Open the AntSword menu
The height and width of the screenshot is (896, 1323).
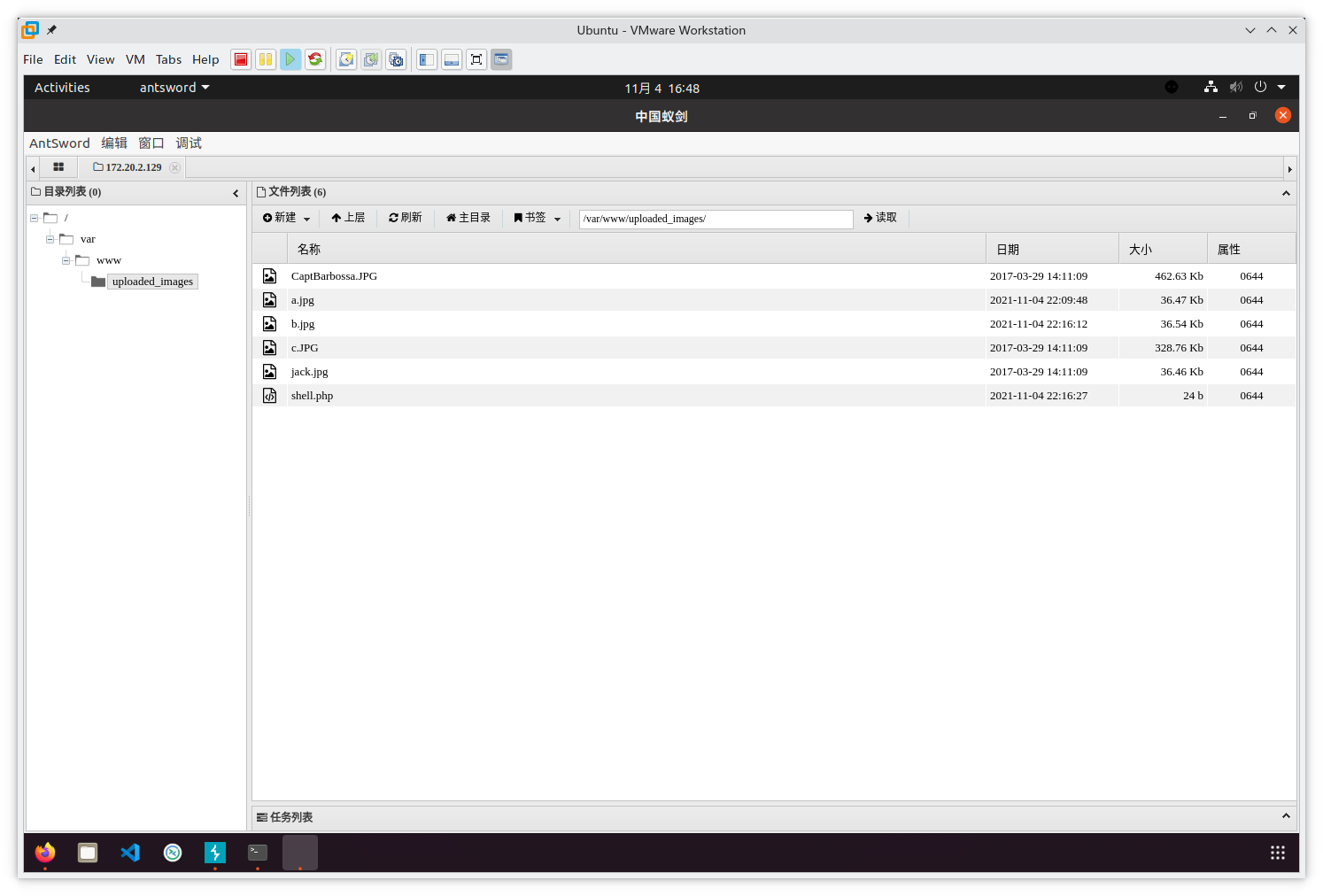(x=59, y=143)
